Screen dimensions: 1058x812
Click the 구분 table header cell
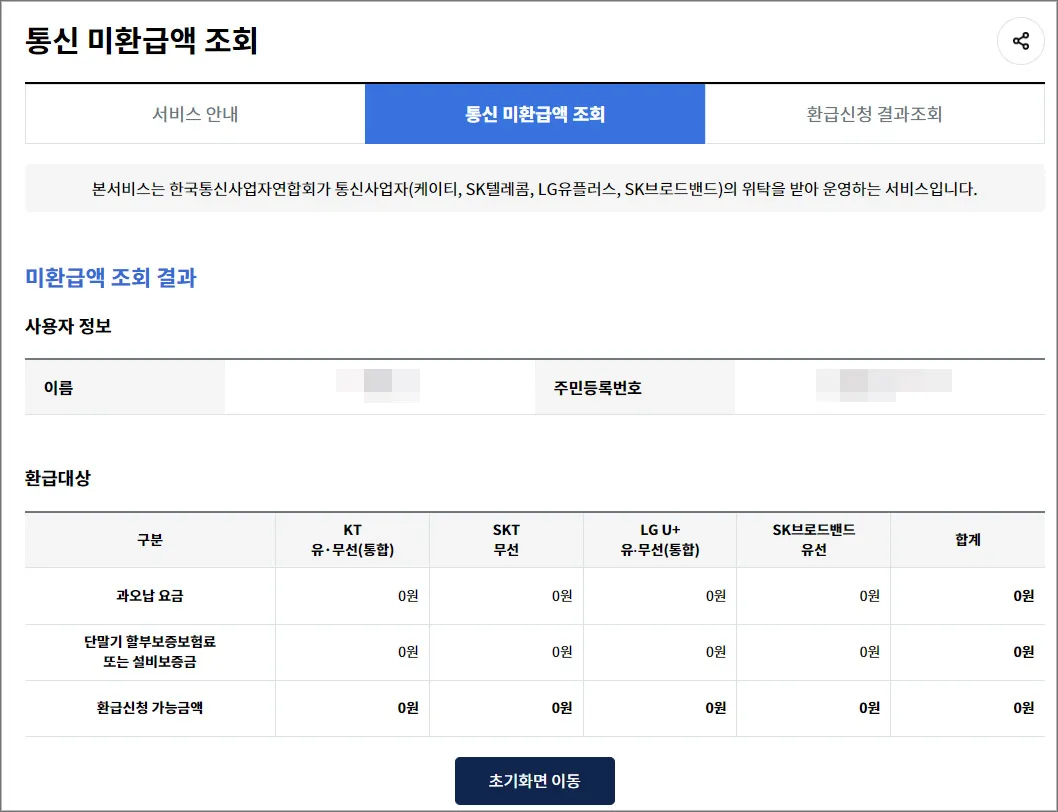tap(149, 539)
